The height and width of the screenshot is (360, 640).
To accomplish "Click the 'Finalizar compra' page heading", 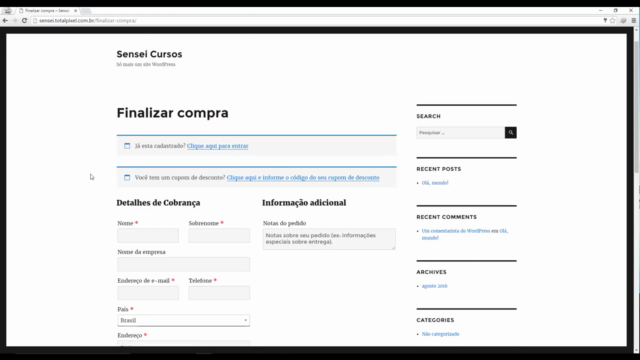I will point(173,113).
